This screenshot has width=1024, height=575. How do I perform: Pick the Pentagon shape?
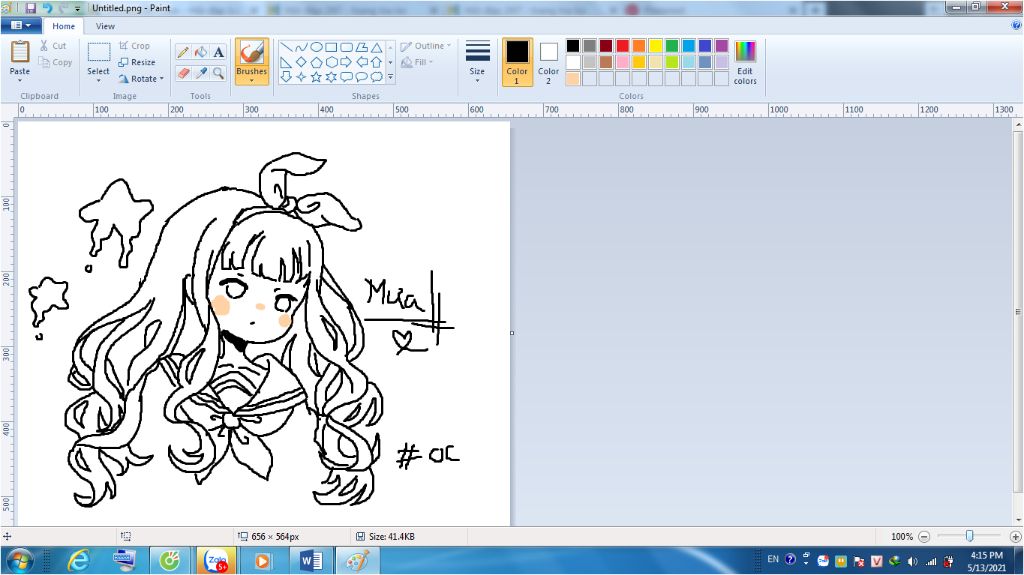tap(316, 62)
